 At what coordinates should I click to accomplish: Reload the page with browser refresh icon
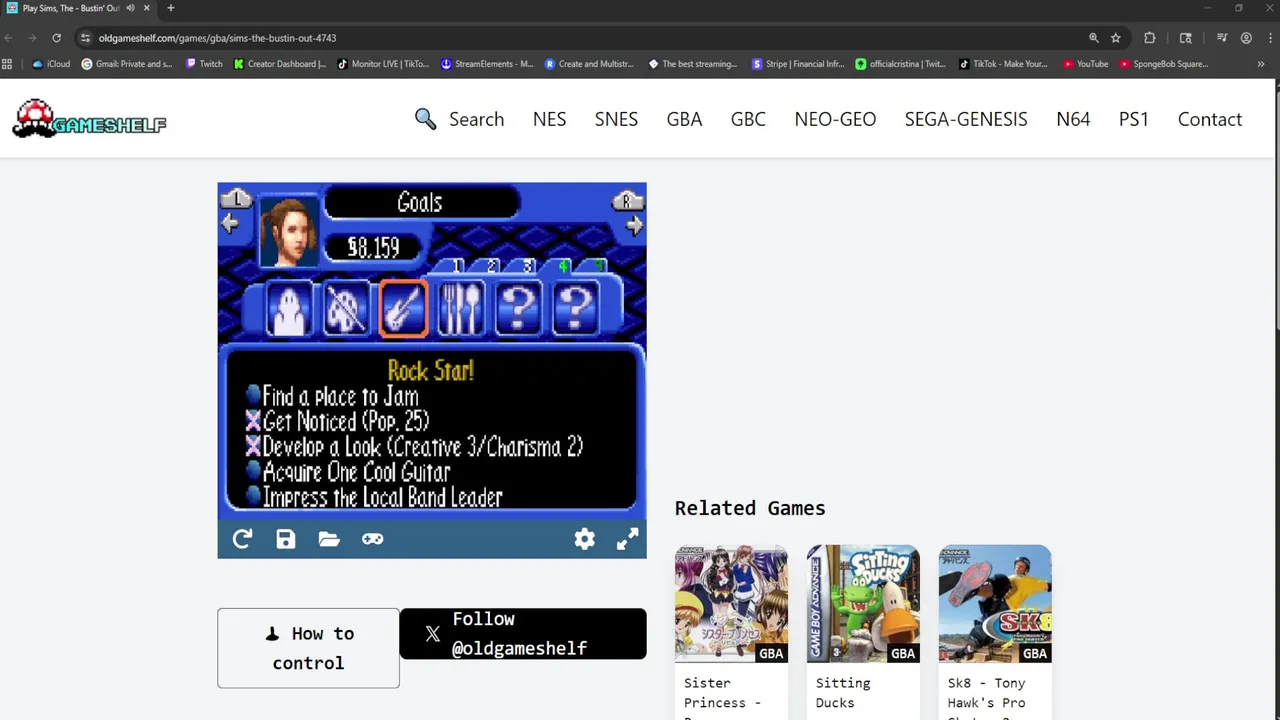click(56, 38)
